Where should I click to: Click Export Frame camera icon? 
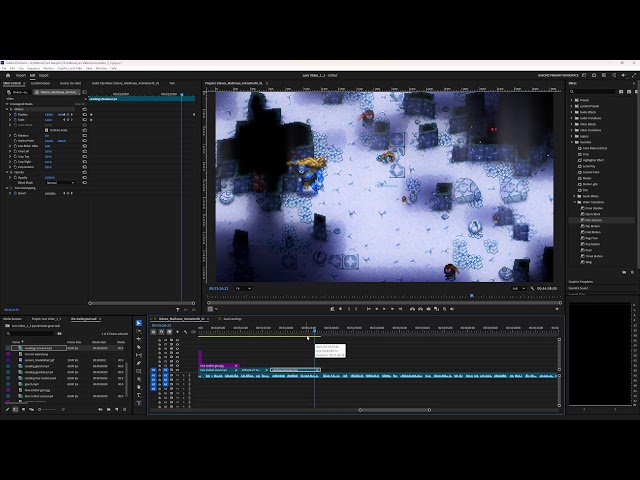coord(429,309)
